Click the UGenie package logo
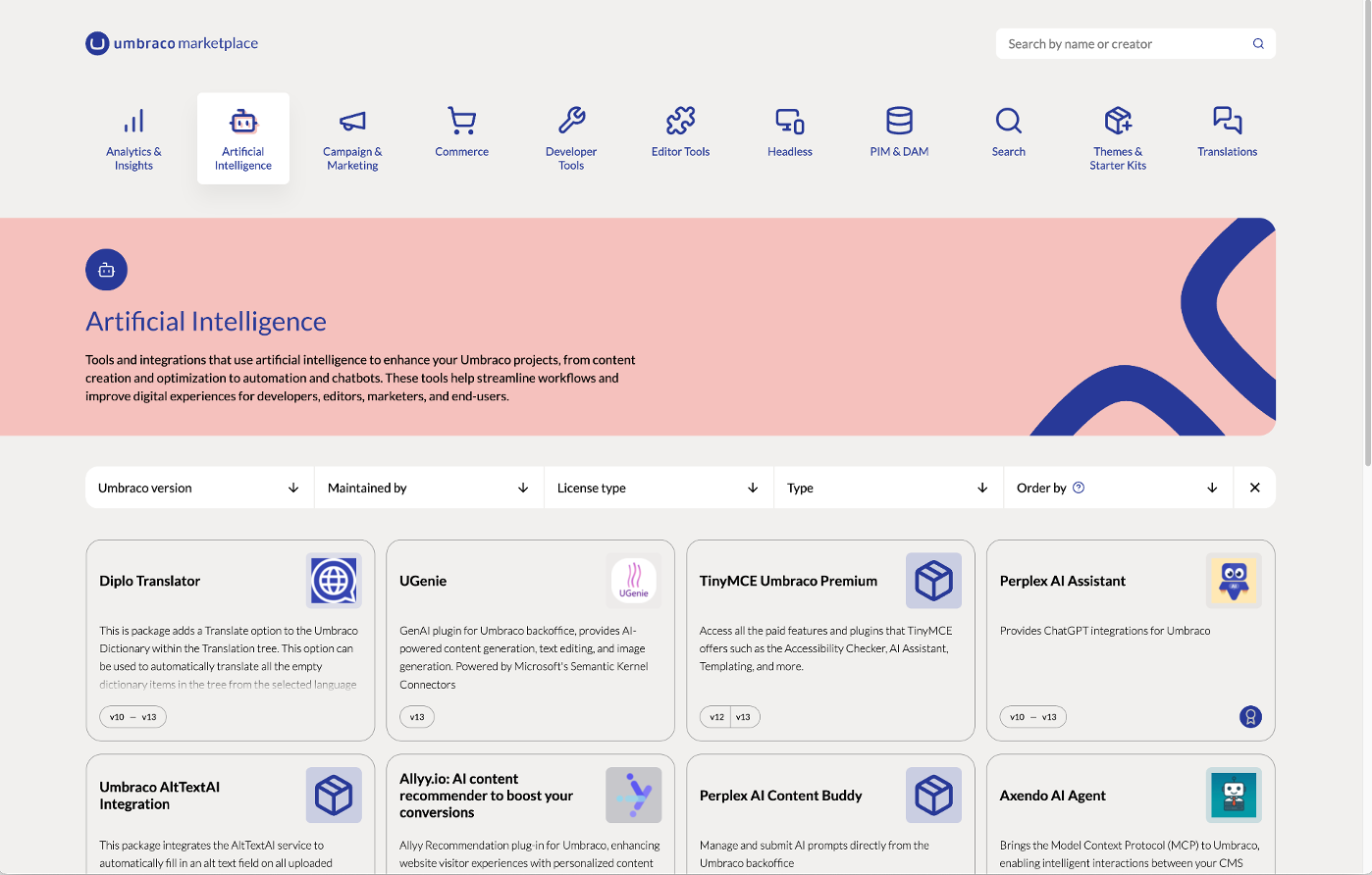This screenshot has height=875, width=1372. (634, 581)
